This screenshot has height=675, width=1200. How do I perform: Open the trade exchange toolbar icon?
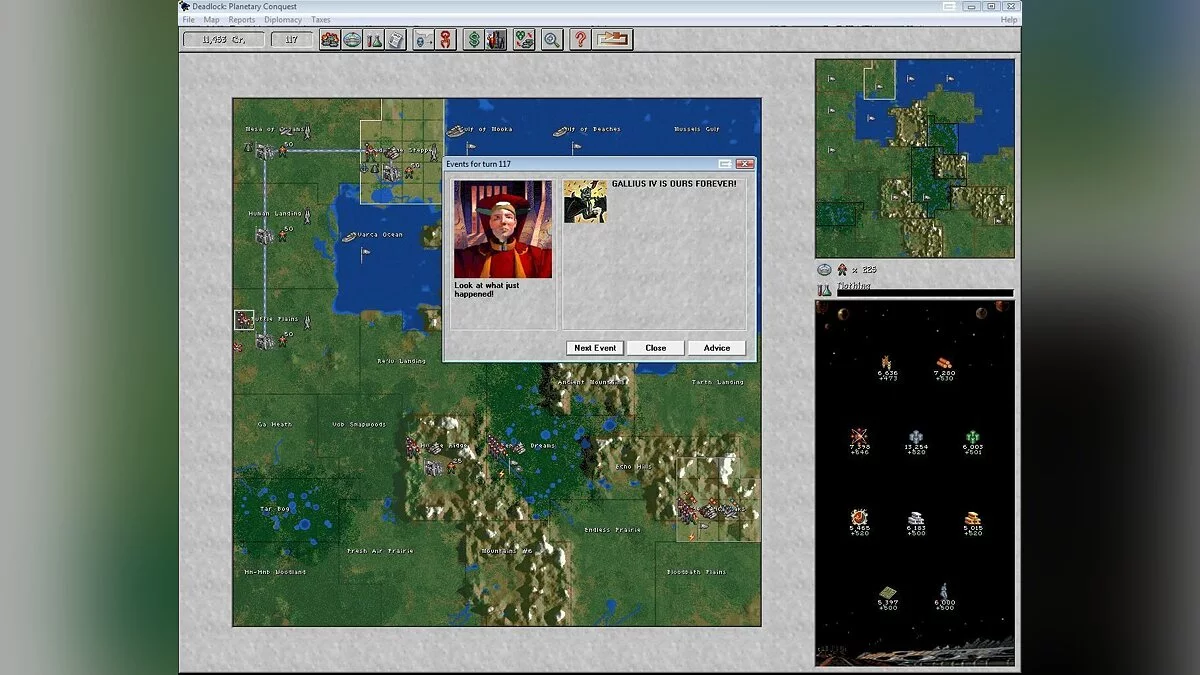(x=524, y=40)
